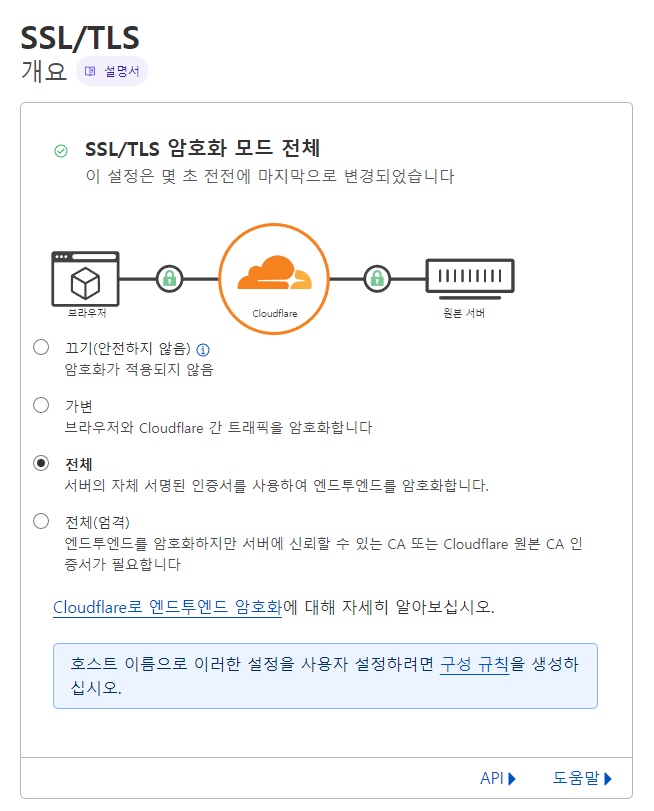Select the 전체(엄격) encryption mode
Viewport: 654px width, 811px height.
[41, 519]
